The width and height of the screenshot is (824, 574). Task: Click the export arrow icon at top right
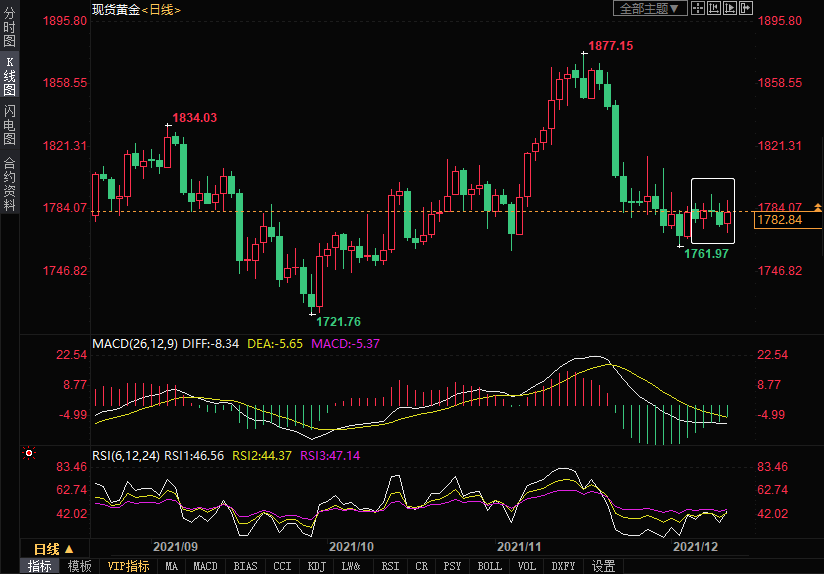click(x=745, y=8)
